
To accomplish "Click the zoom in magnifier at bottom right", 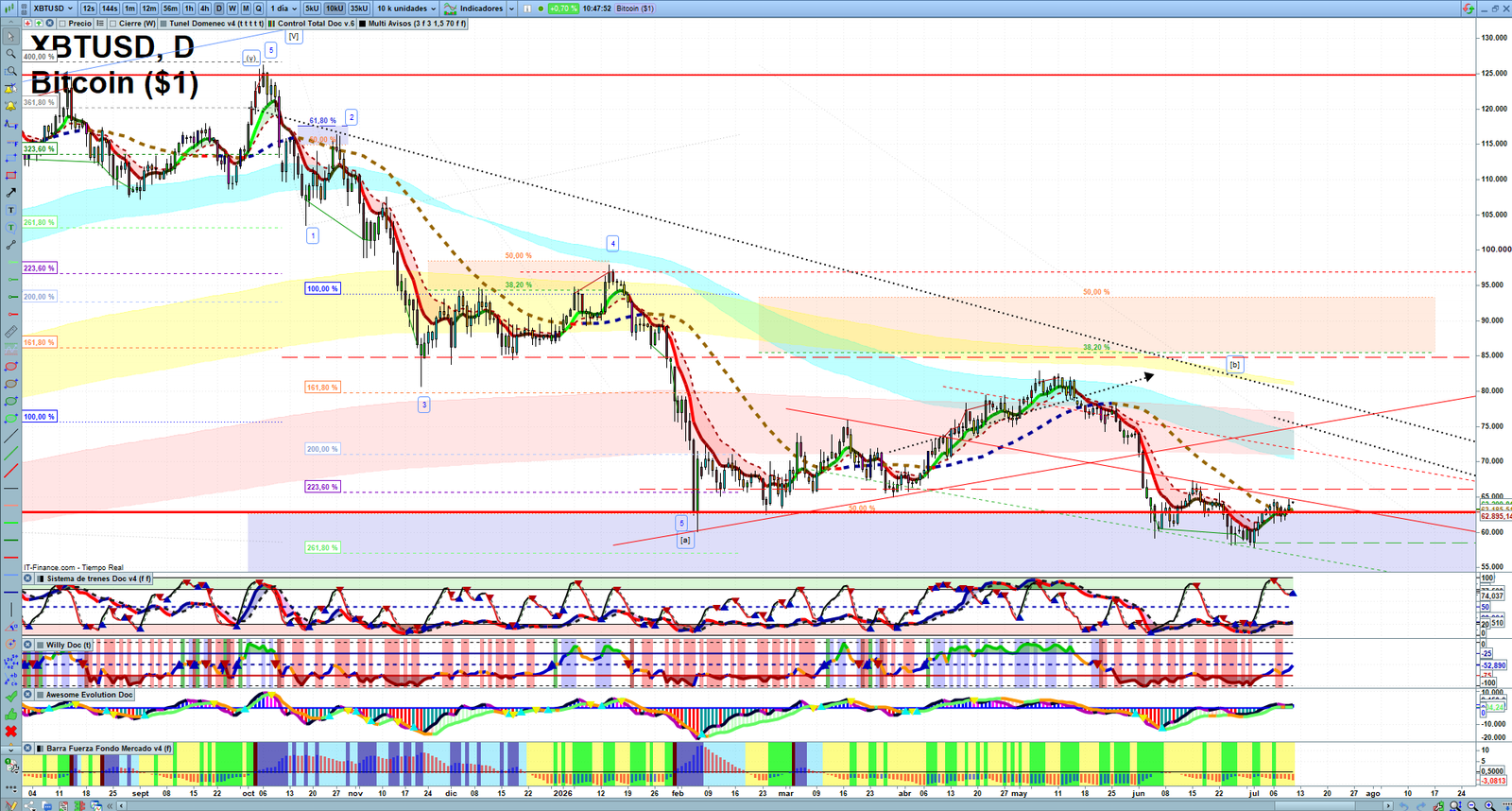I will (1489, 805).
